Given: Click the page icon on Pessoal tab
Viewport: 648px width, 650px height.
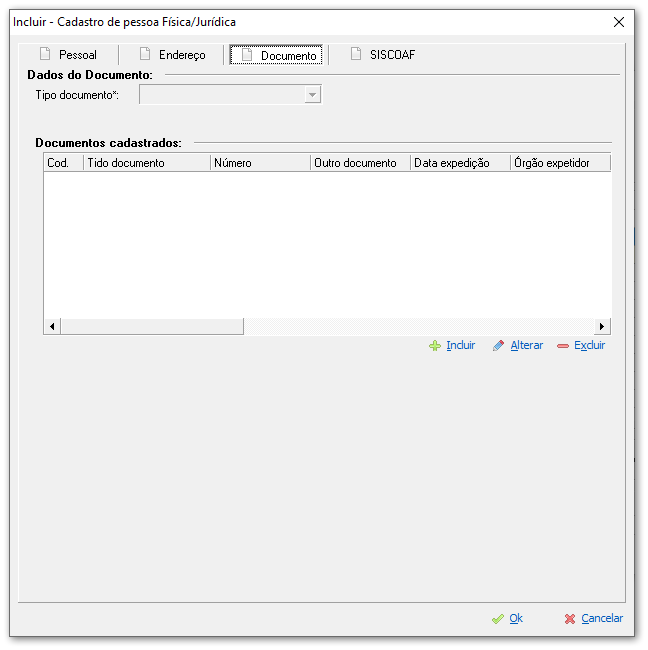Looking at the screenshot, I should click(45, 54).
